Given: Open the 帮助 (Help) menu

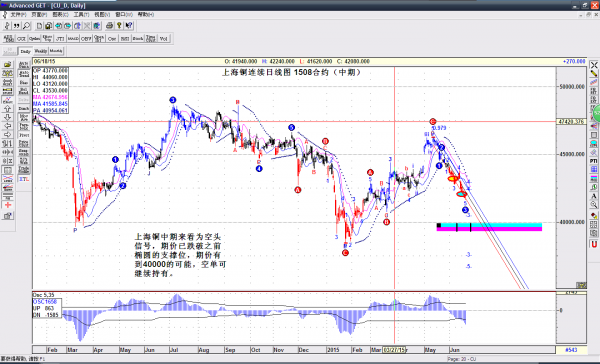Looking at the screenshot, I should pyautogui.click(x=146, y=15).
